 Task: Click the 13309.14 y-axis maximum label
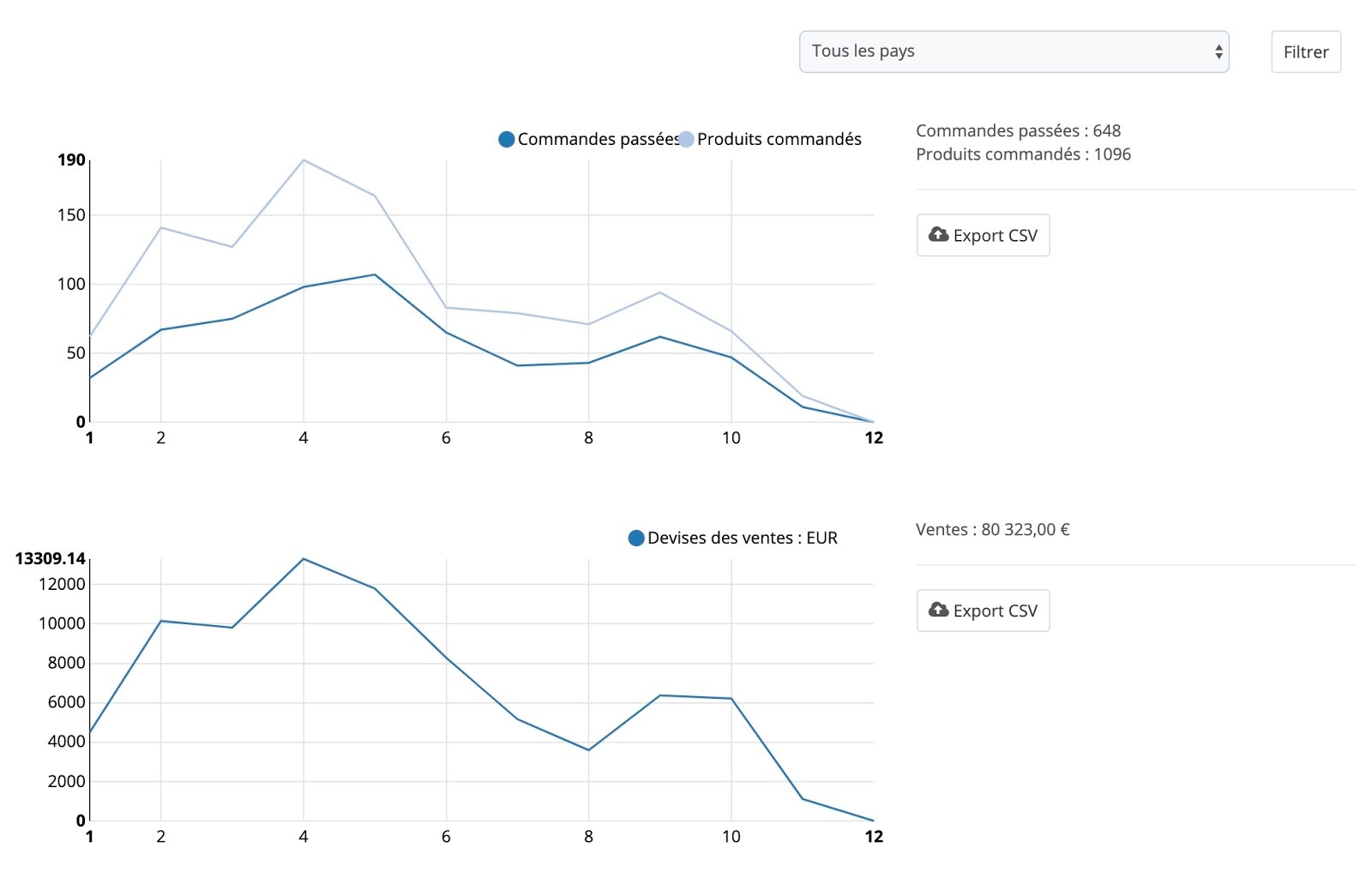click(51, 559)
